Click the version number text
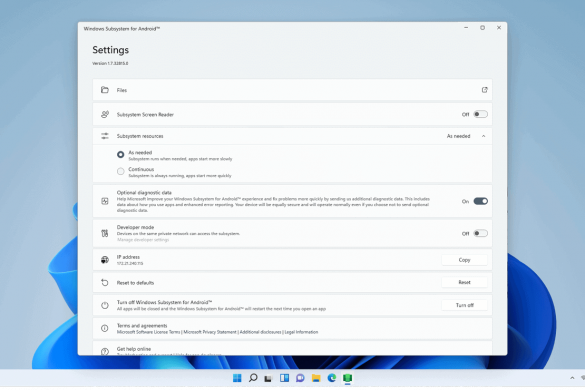 pyautogui.click(x=110, y=63)
